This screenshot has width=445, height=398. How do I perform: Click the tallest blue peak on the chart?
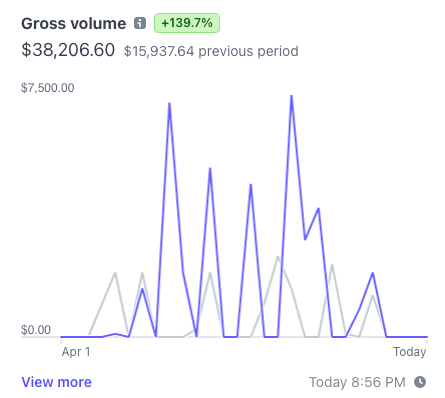pyautogui.click(x=291, y=96)
